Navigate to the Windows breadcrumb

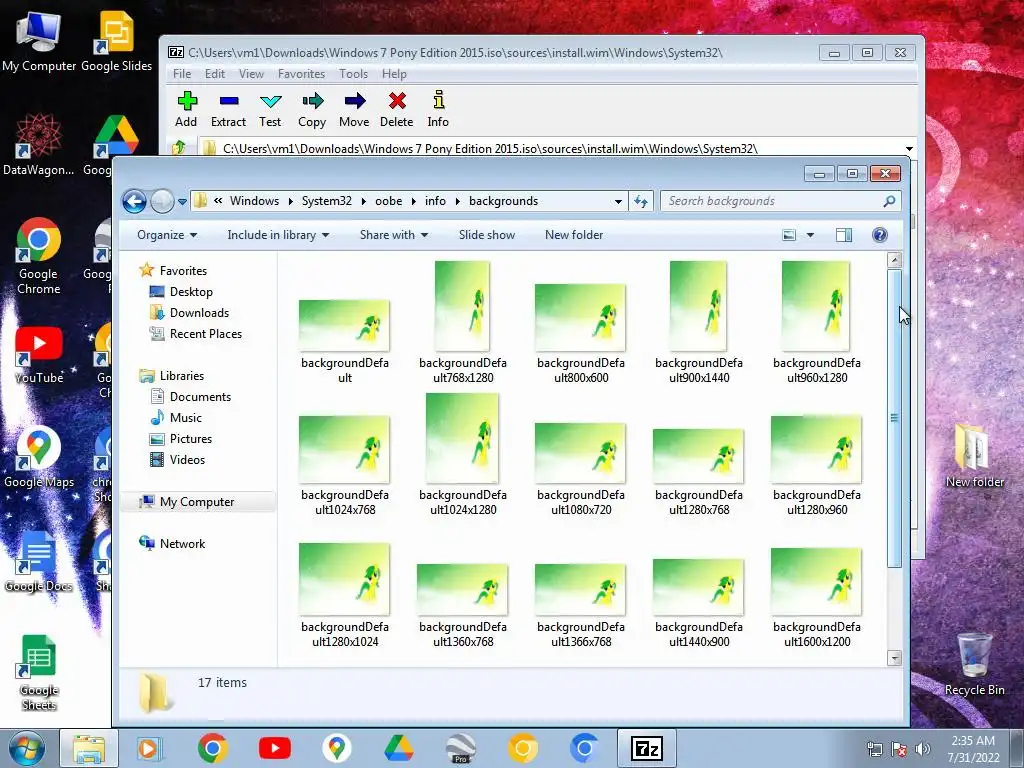[x=254, y=201]
